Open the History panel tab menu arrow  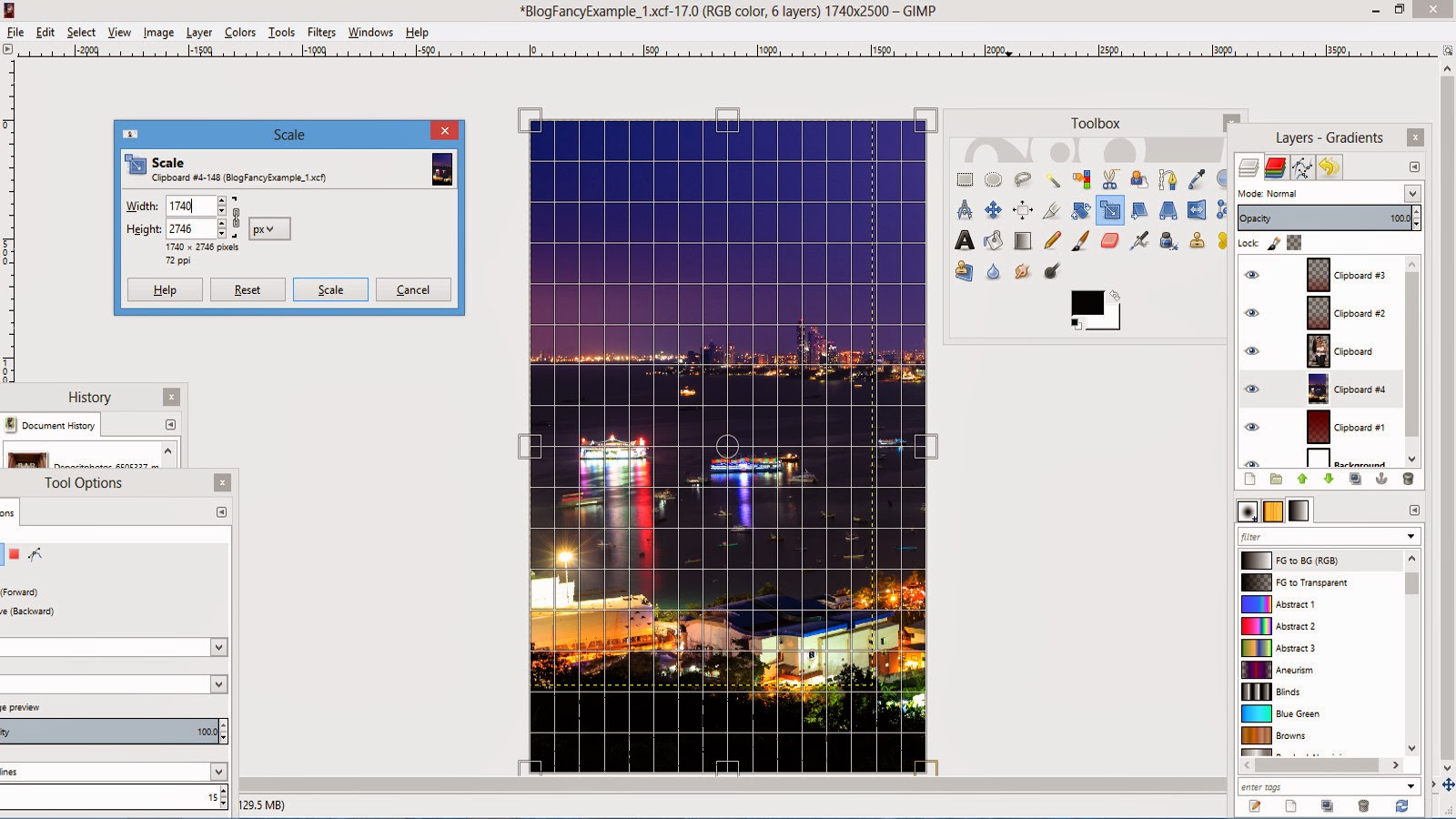pos(170,425)
